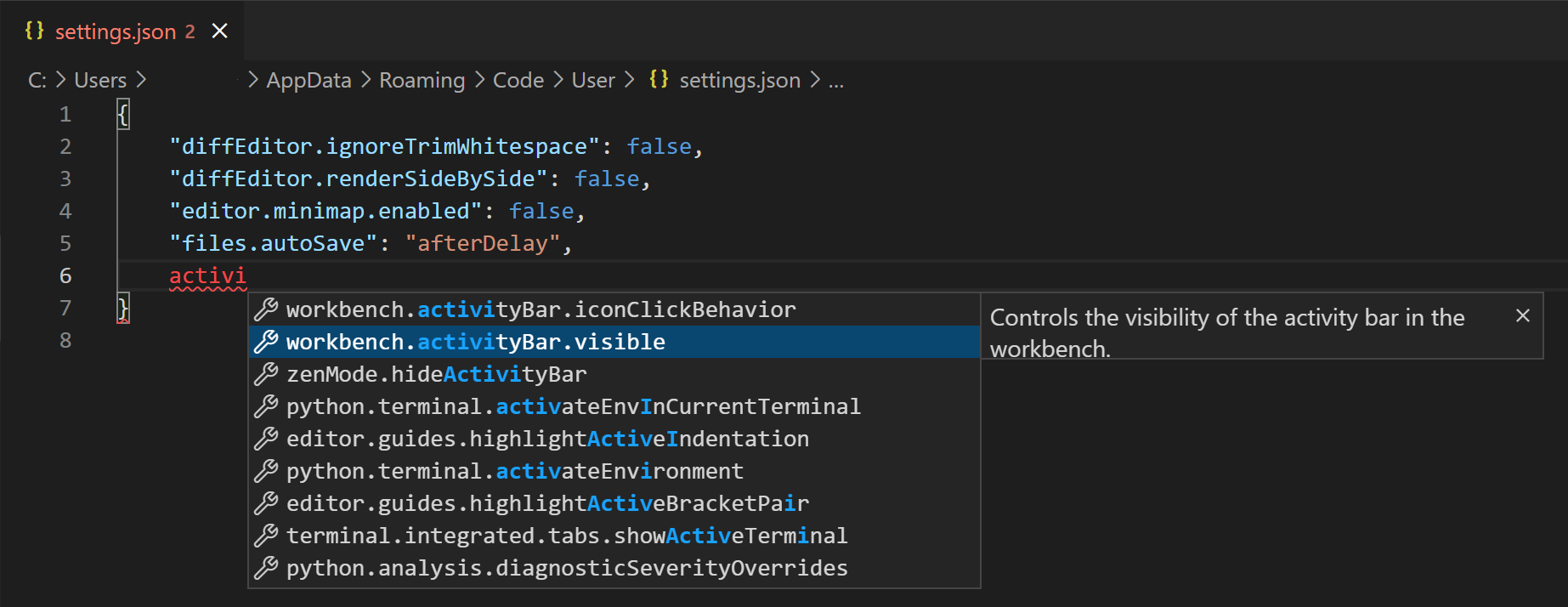Click wrench icon beside workbench.activityBar.iconClickBehavior
The image size is (1568, 607).
(266, 309)
